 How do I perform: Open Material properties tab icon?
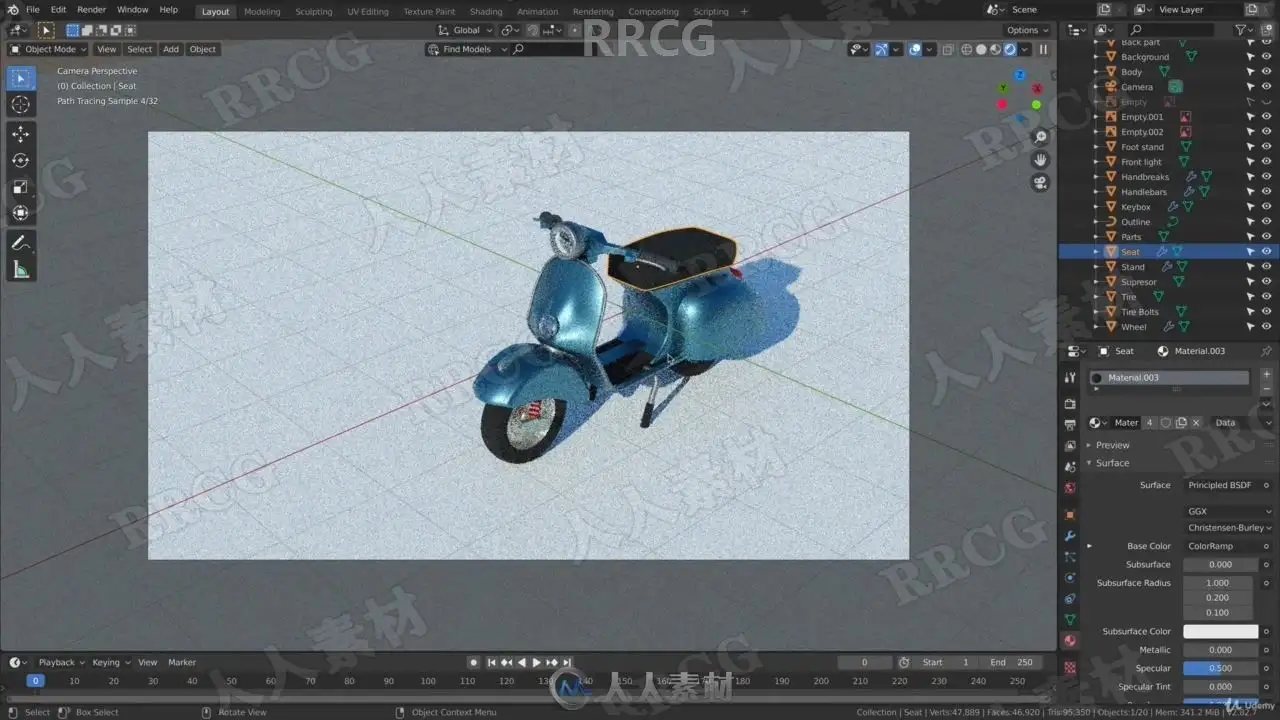[x=1070, y=641]
